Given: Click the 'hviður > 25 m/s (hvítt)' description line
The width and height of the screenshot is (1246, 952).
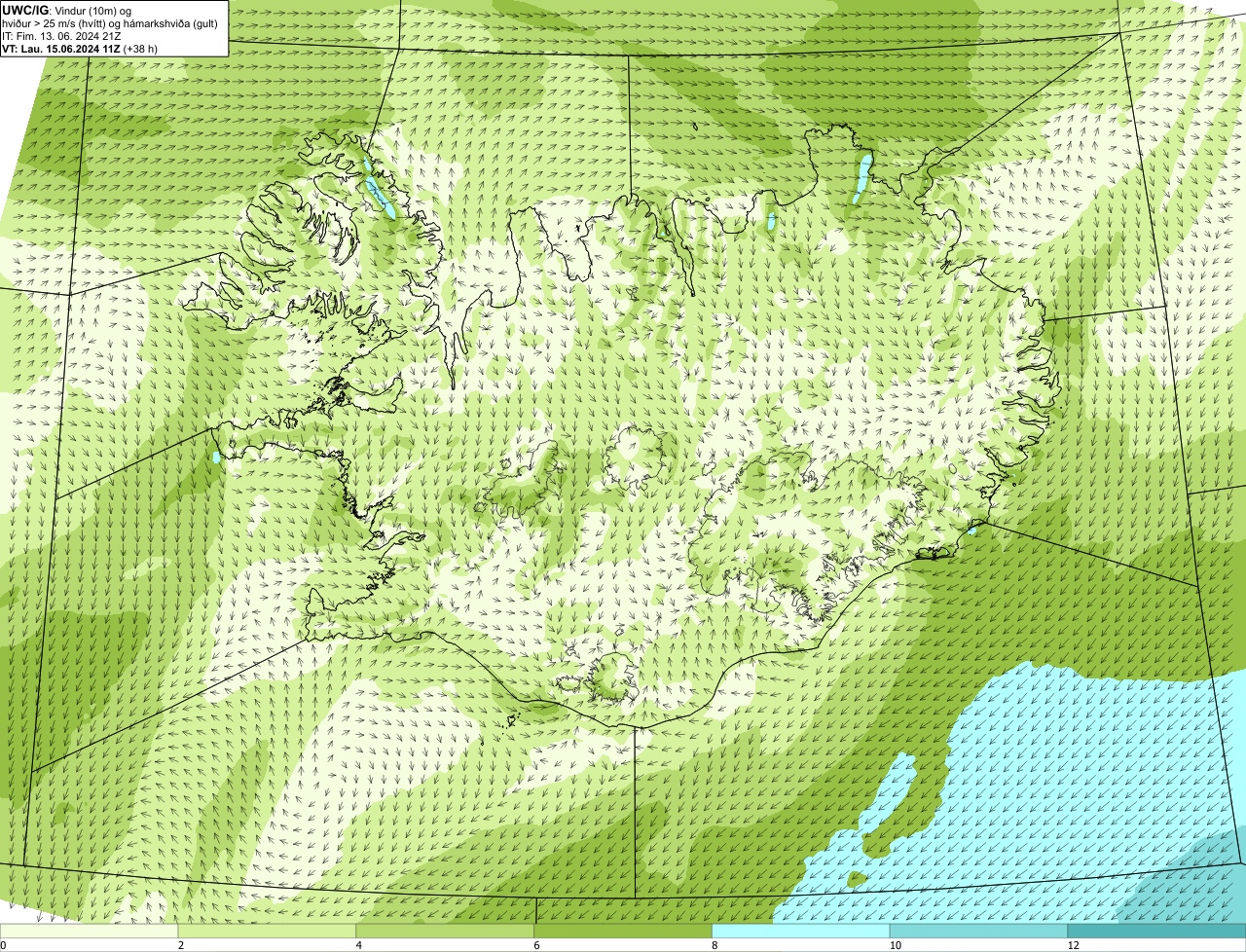Looking at the screenshot, I should (110, 23).
